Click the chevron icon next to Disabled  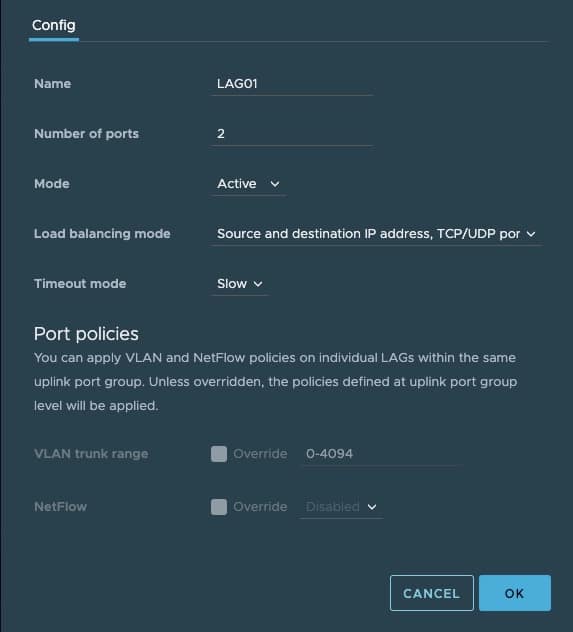372,507
